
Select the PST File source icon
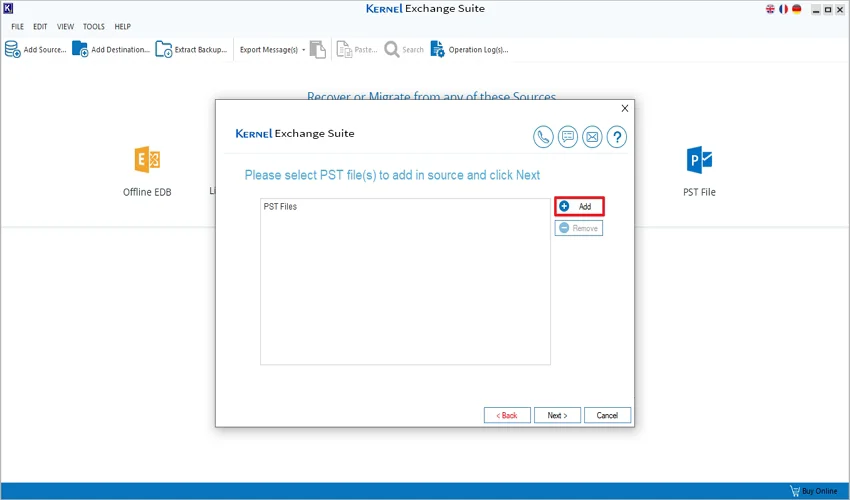(x=699, y=159)
